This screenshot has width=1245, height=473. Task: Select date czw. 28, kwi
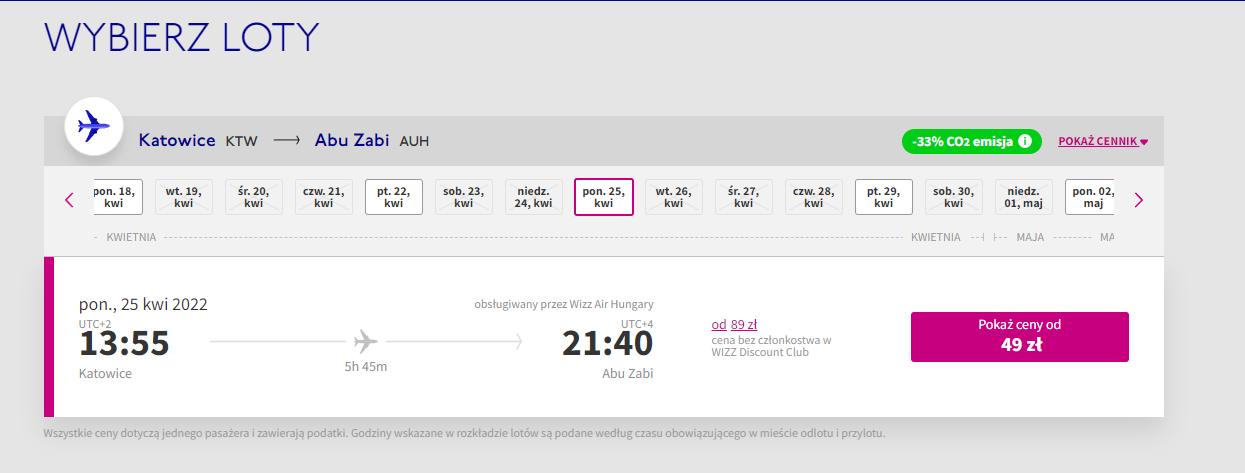[x=814, y=197]
